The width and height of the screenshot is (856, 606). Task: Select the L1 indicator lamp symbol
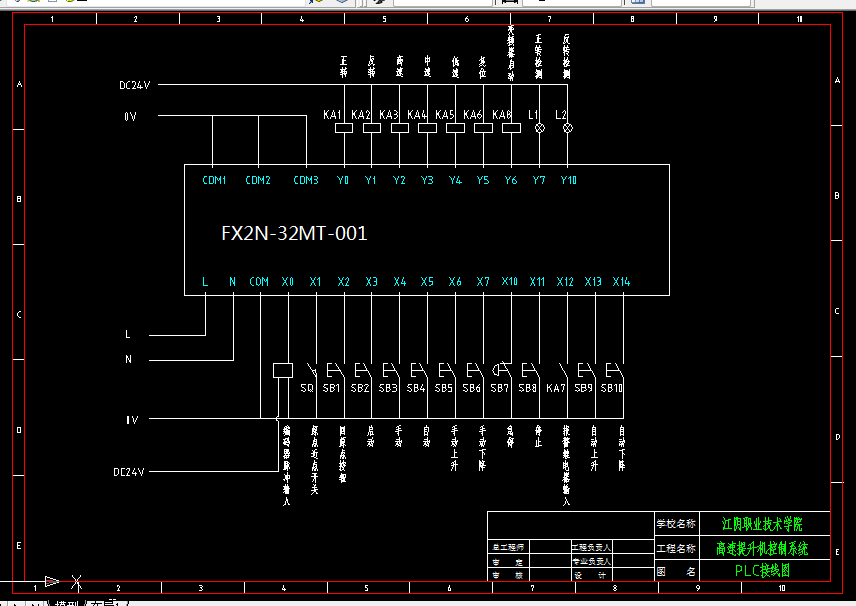click(x=540, y=128)
